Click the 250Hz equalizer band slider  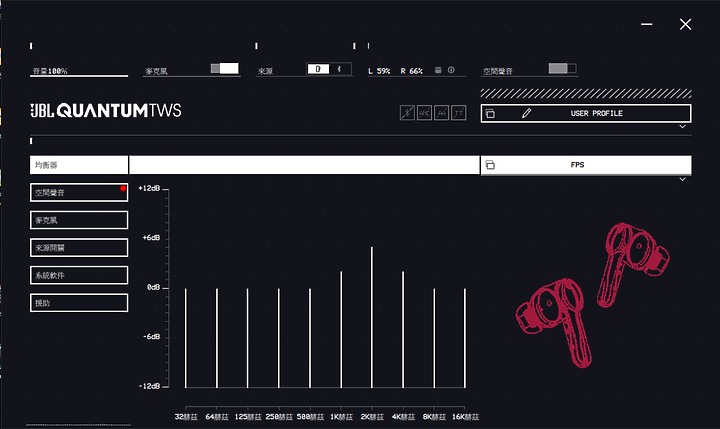coord(279,338)
